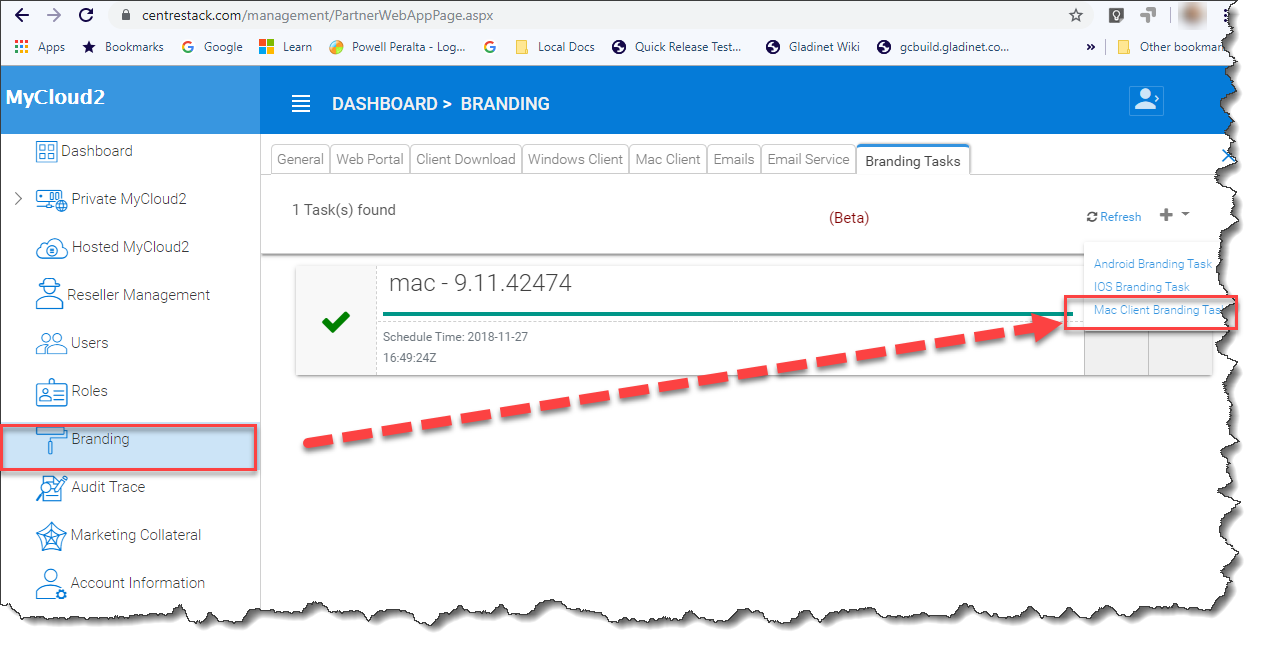Viewport: 1262px width, 647px height.
Task: Switch to the Web Portal tab
Action: click(370, 159)
